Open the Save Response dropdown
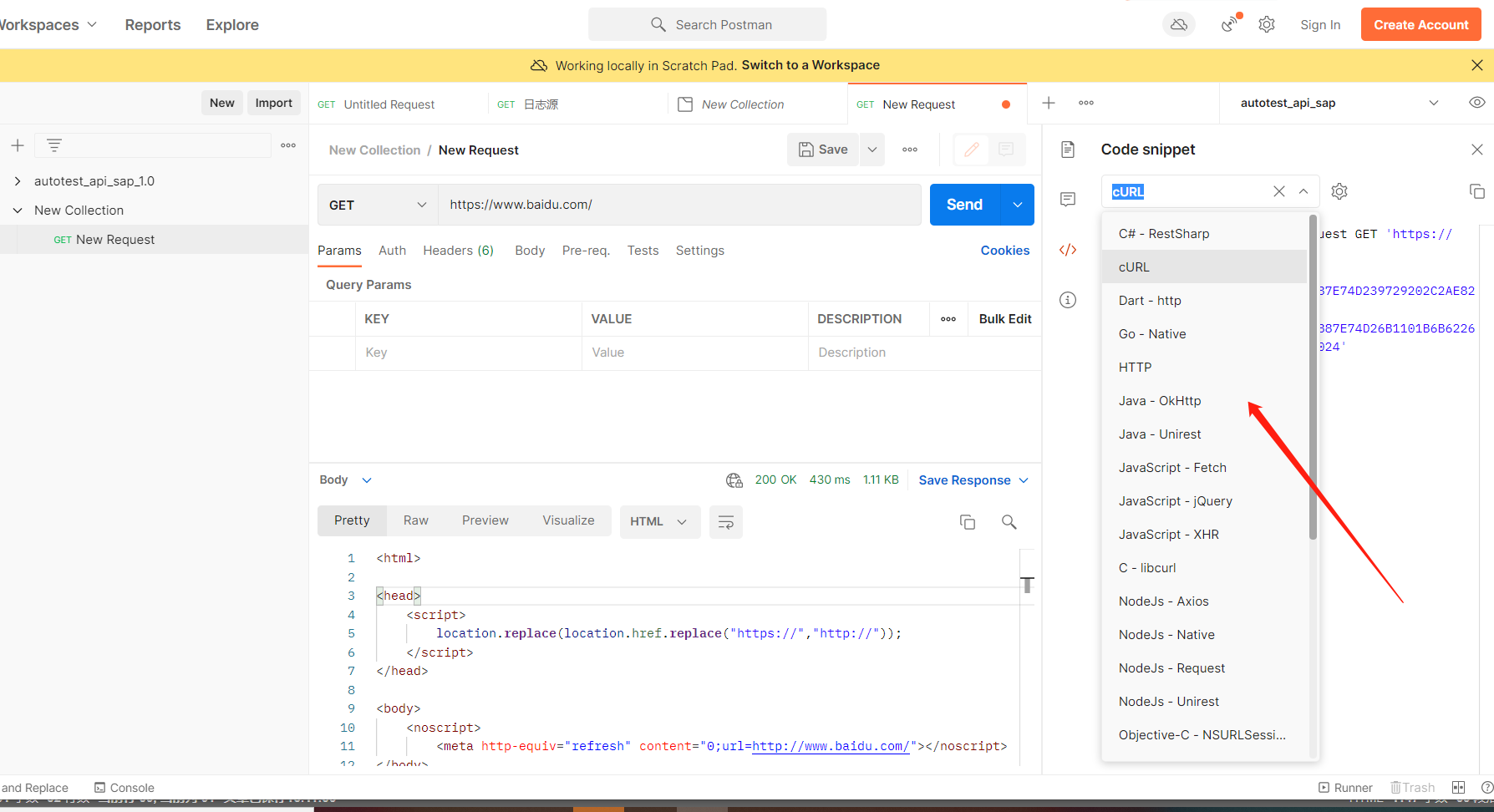 (973, 480)
